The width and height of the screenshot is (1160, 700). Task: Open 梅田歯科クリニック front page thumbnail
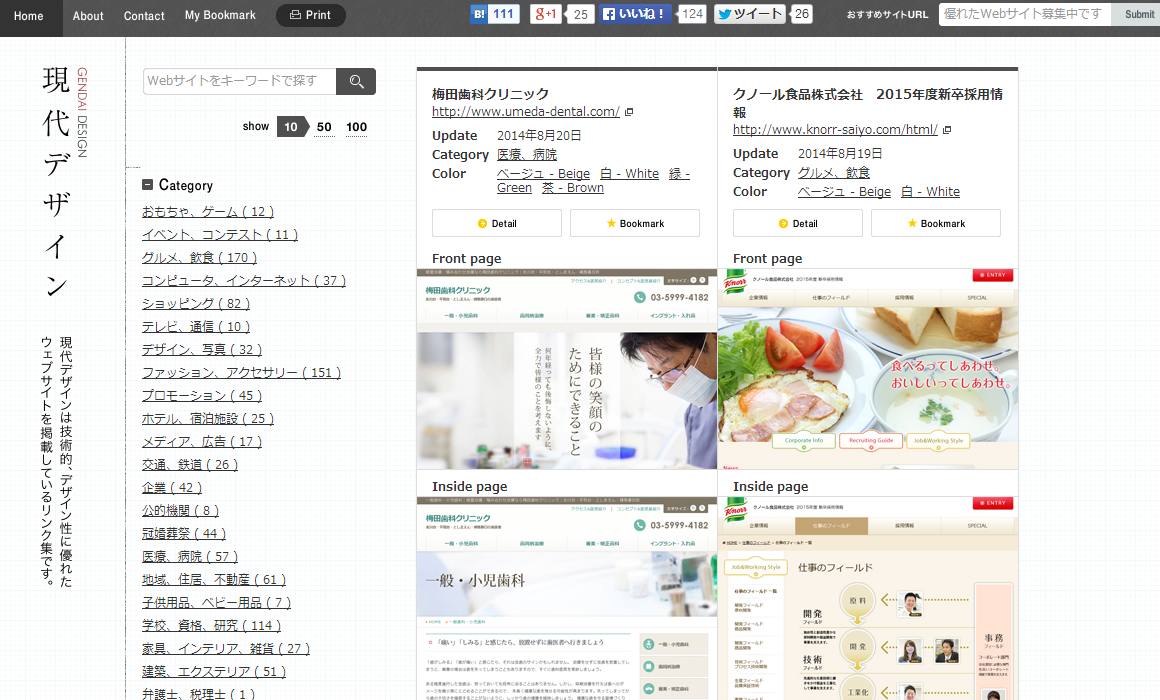pos(567,368)
